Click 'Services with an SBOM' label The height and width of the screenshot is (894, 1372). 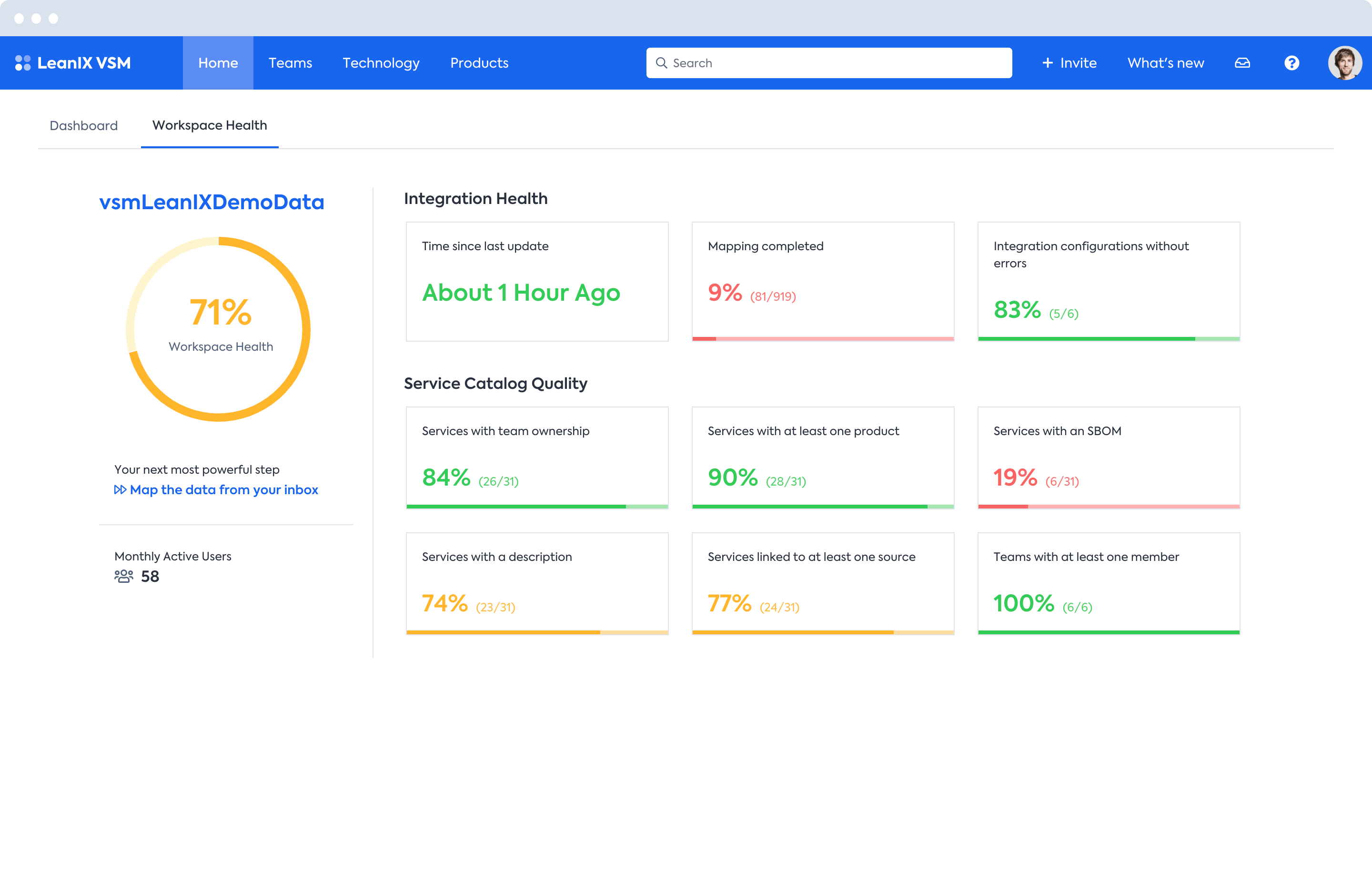click(x=1057, y=431)
